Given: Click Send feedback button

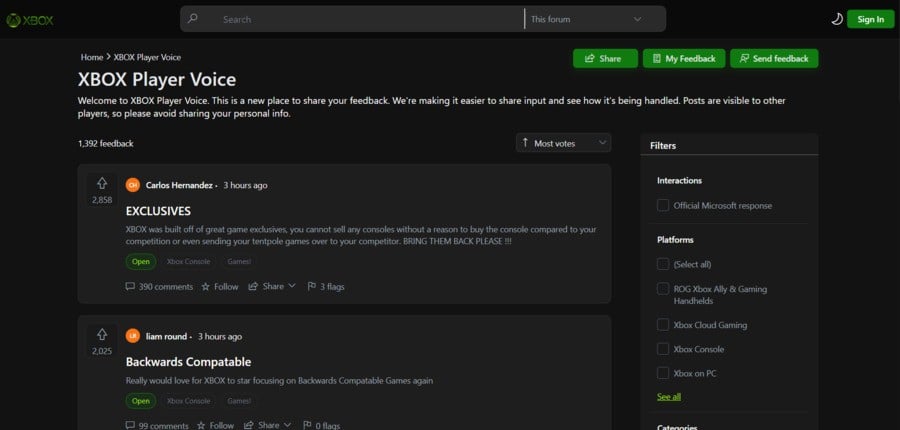Looking at the screenshot, I should pyautogui.click(x=774, y=59).
